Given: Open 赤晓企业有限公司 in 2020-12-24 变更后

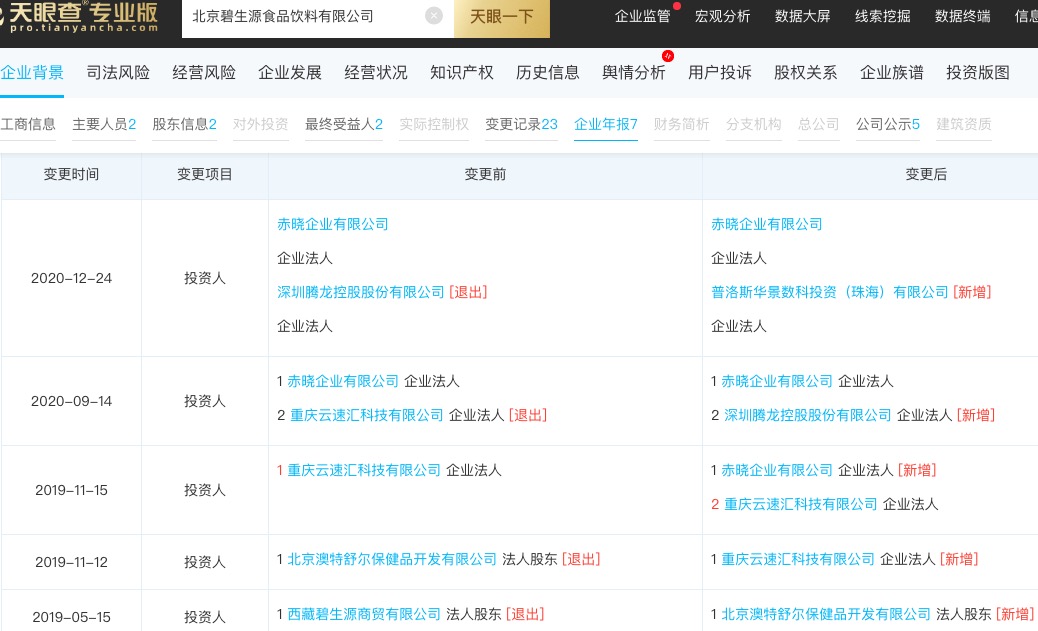Looking at the screenshot, I should [x=767, y=224].
